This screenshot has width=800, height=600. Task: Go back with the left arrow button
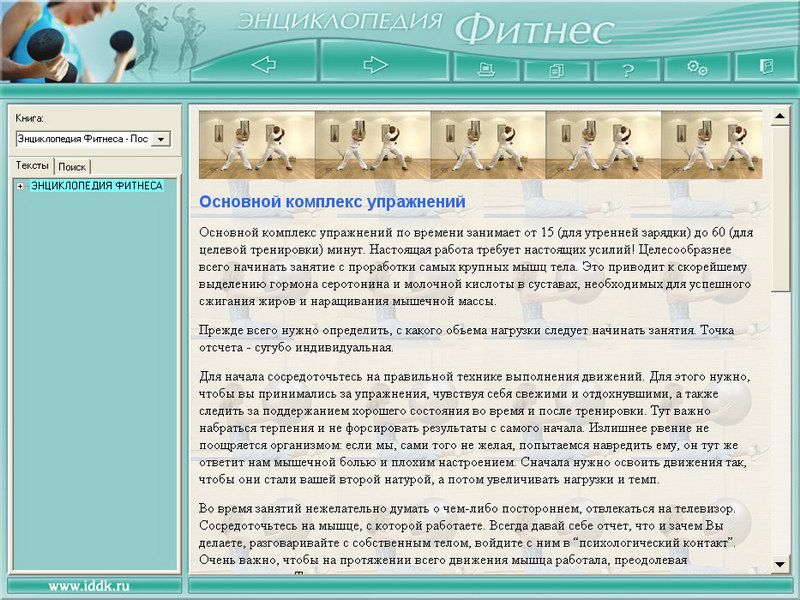coord(263,66)
